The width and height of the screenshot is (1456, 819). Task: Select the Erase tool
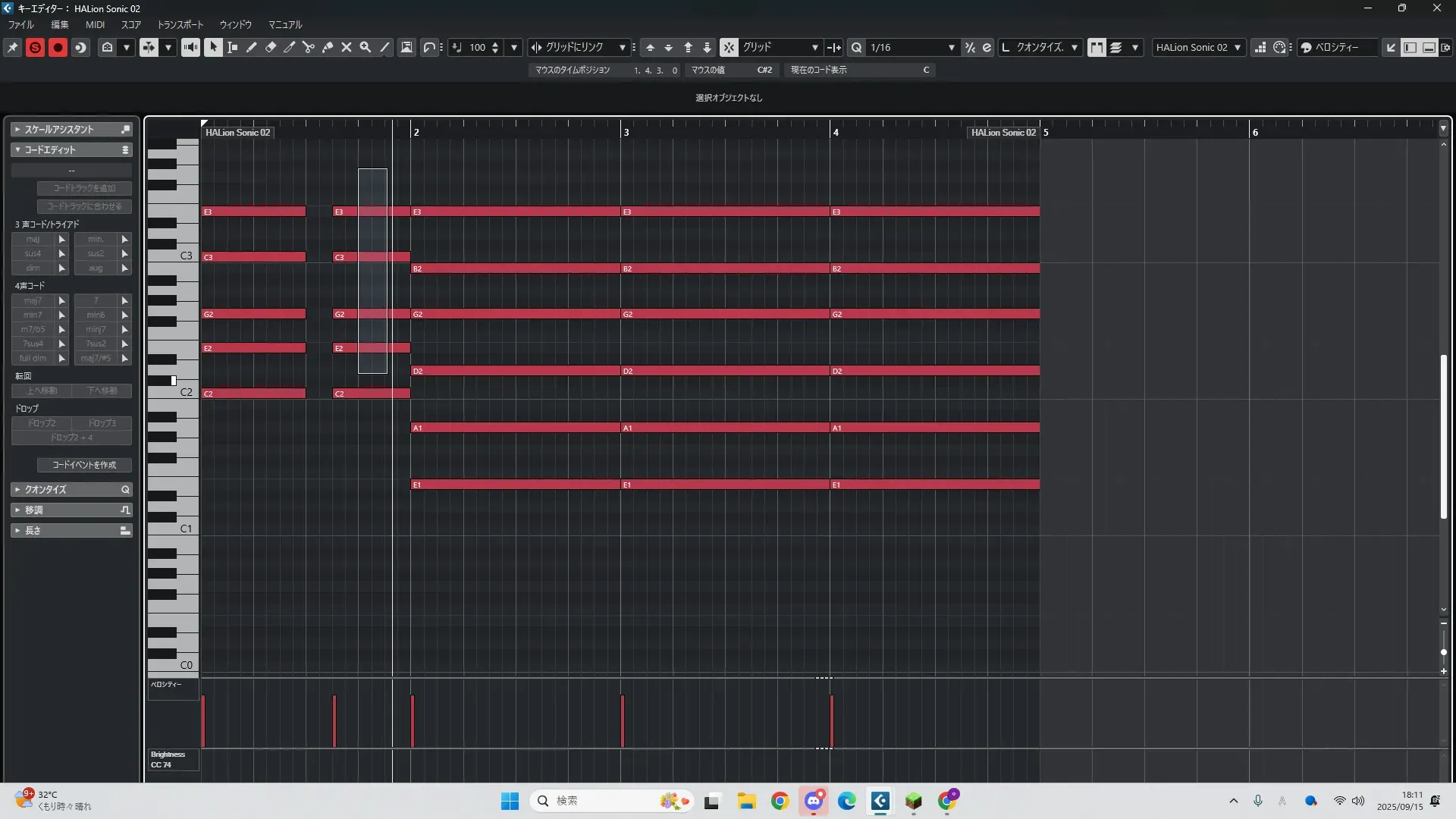coord(271,48)
